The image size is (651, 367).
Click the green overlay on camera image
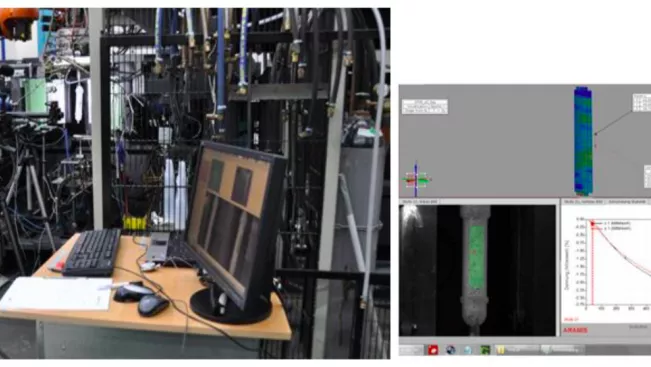pyautogui.click(x=476, y=257)
